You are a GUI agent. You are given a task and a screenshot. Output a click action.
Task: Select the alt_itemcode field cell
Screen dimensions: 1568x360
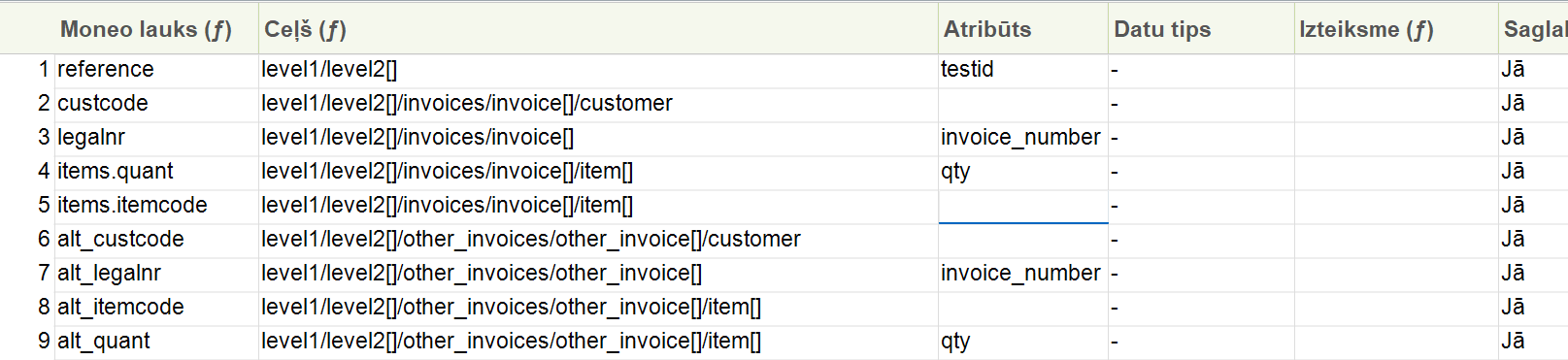[156, 308]
